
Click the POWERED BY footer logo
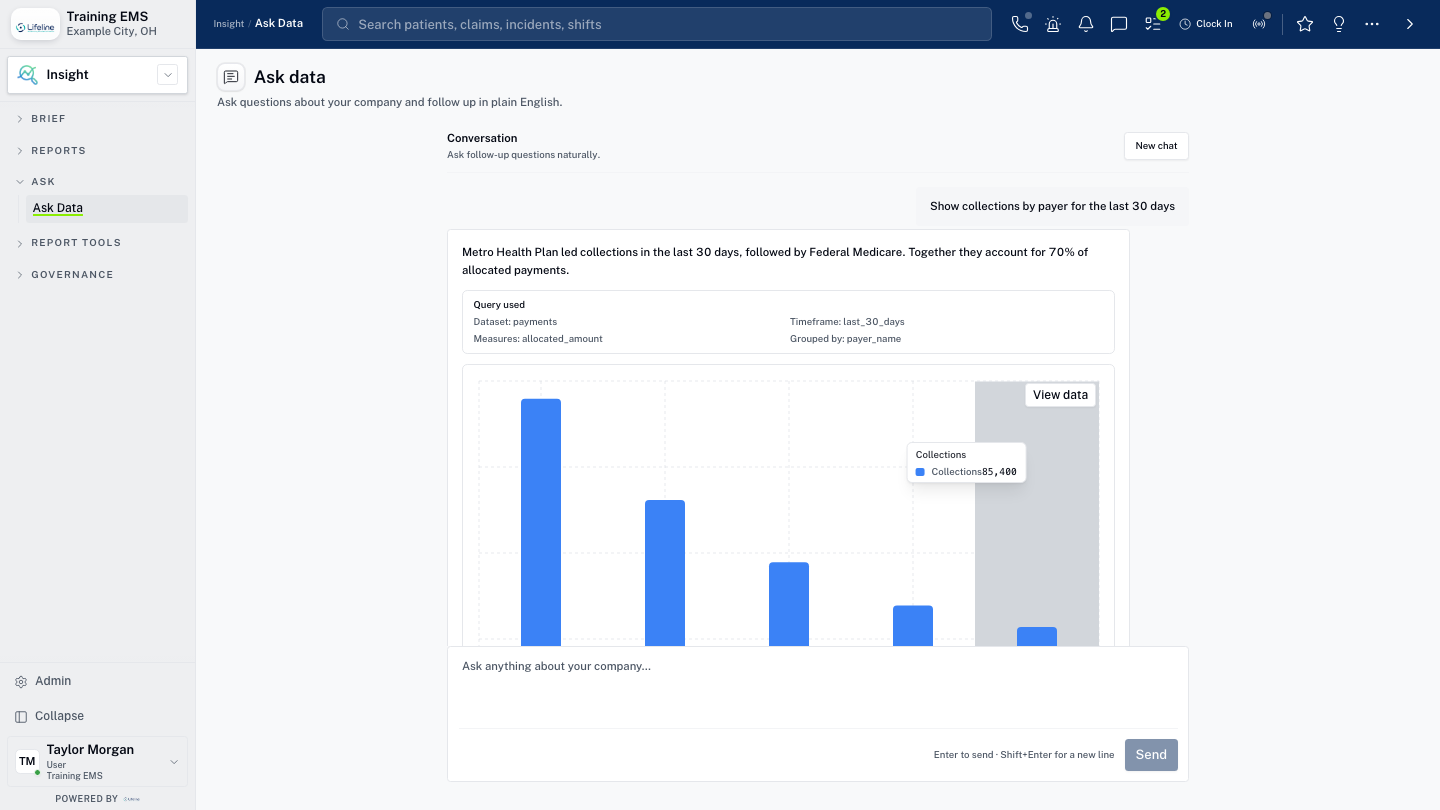(x=132, y=799)
